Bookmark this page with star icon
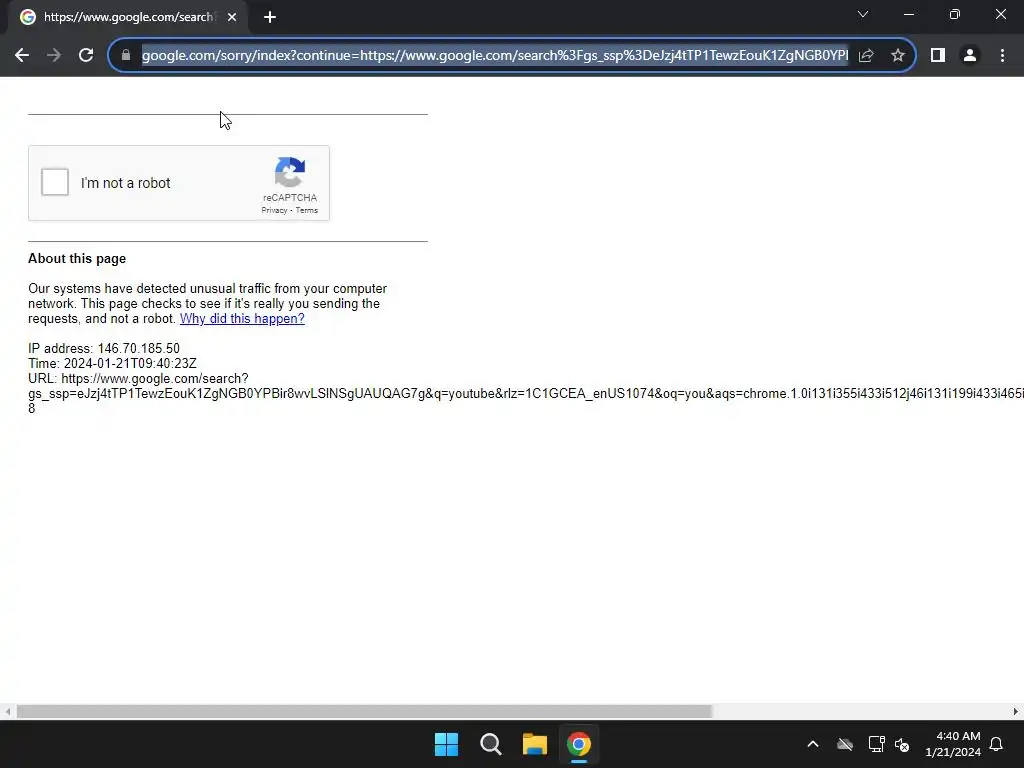Viewport: 1024px width, 768px height. pos(898,56)
